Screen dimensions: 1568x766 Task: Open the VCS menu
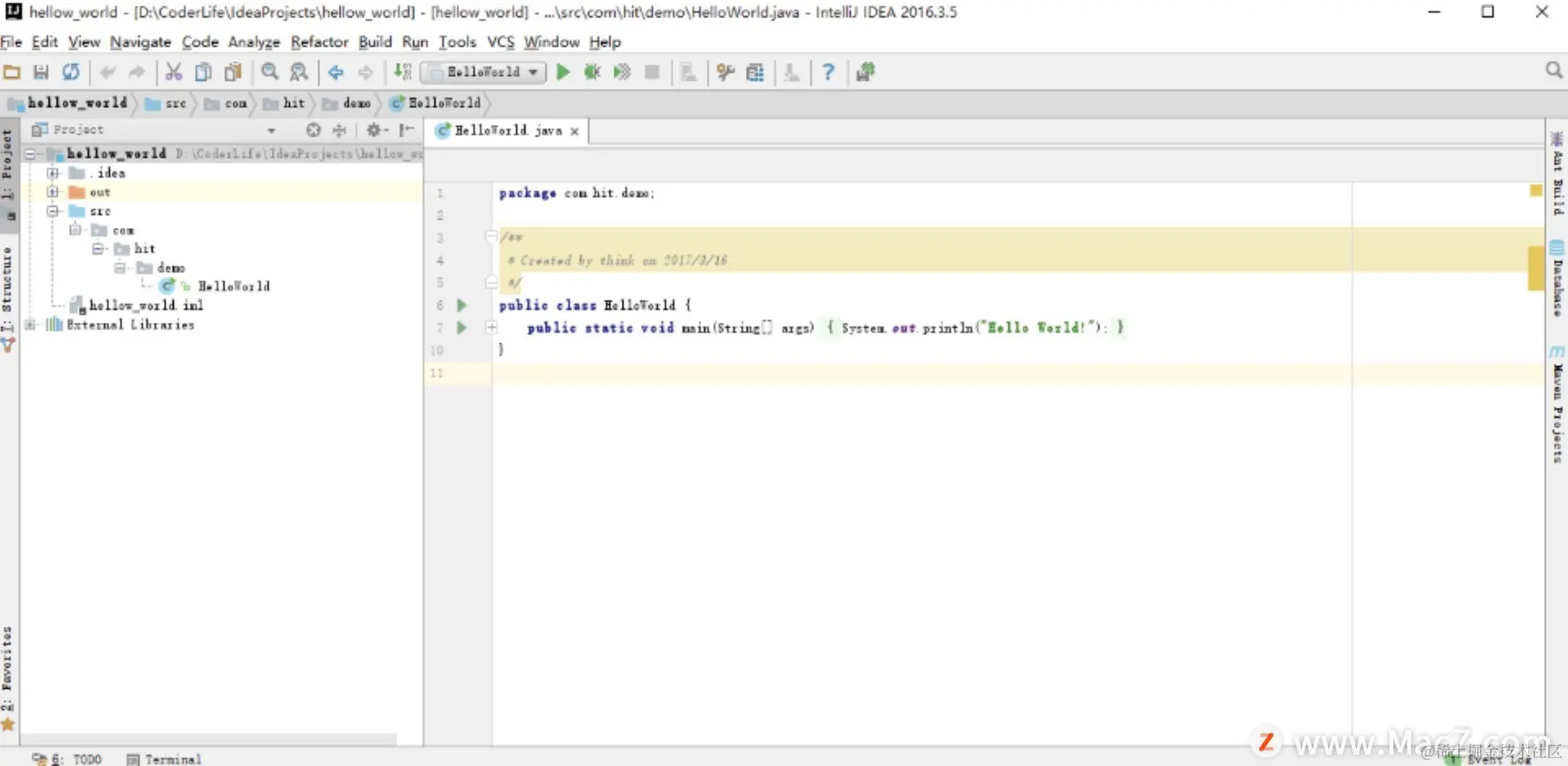pos(501,42)
